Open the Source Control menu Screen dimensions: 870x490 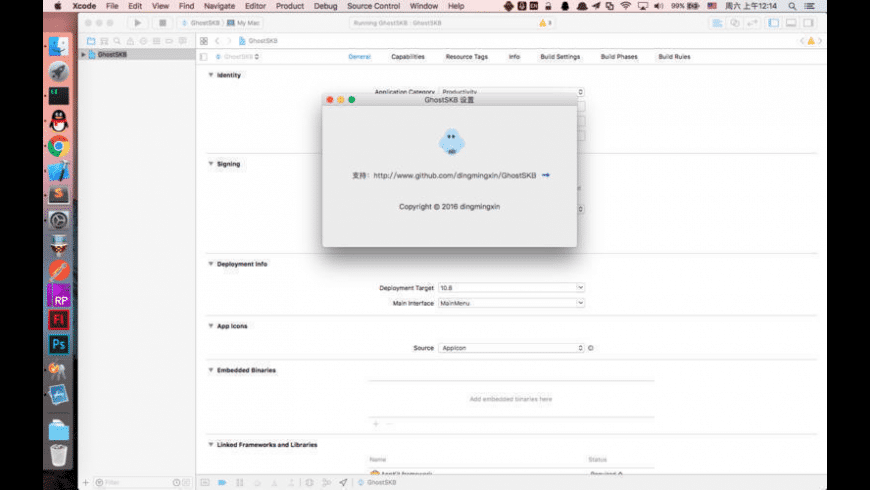pos(373,6)
